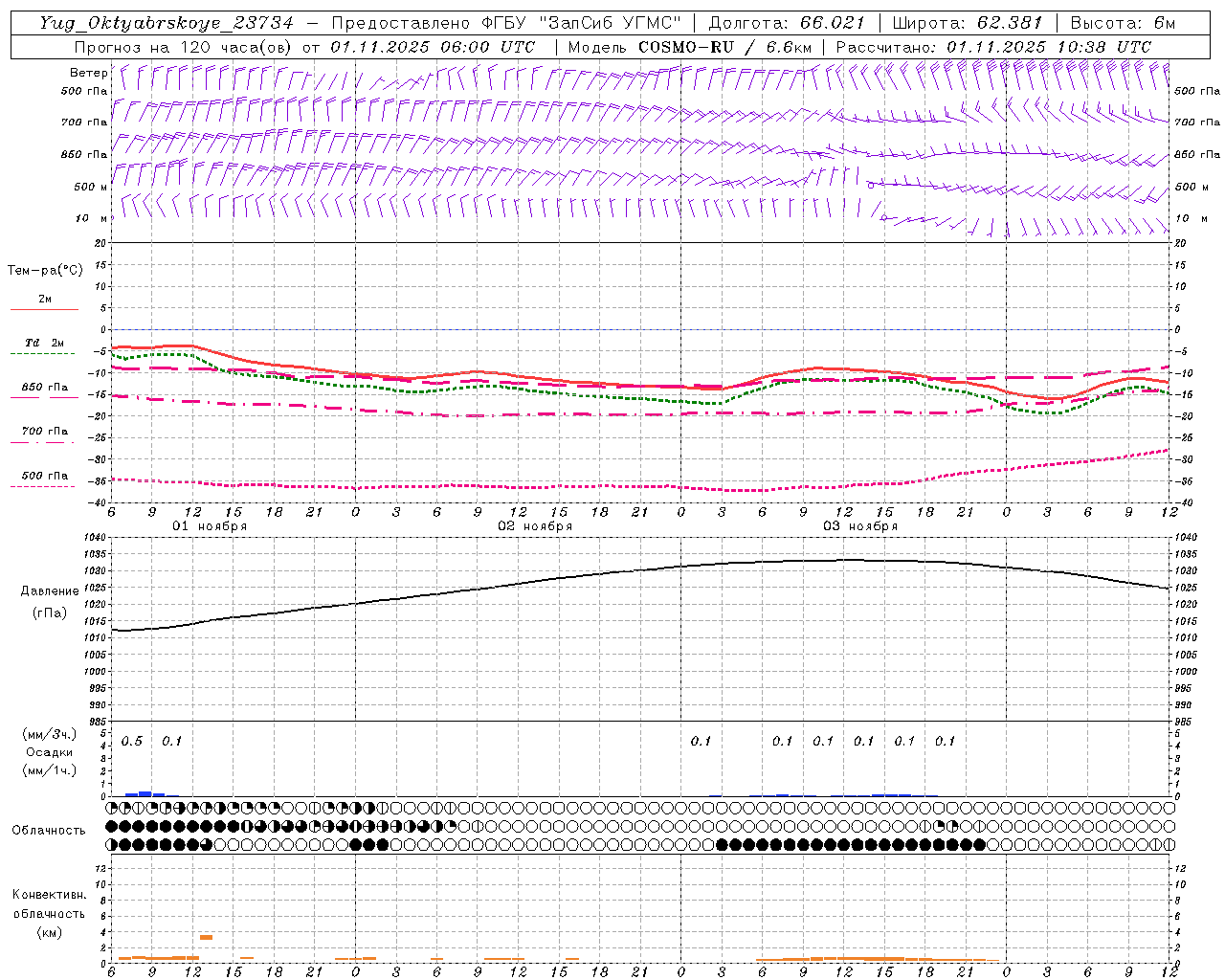Click the 10 м wind level label on right
Viewport: 1225px width, 980px height.
pos(1191,218)
